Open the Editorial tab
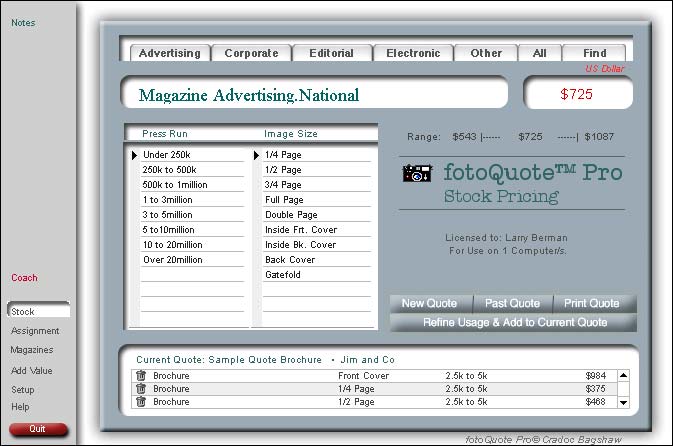Image resolution: width=673 pixels, height=446 pixels. pos(331,53)
